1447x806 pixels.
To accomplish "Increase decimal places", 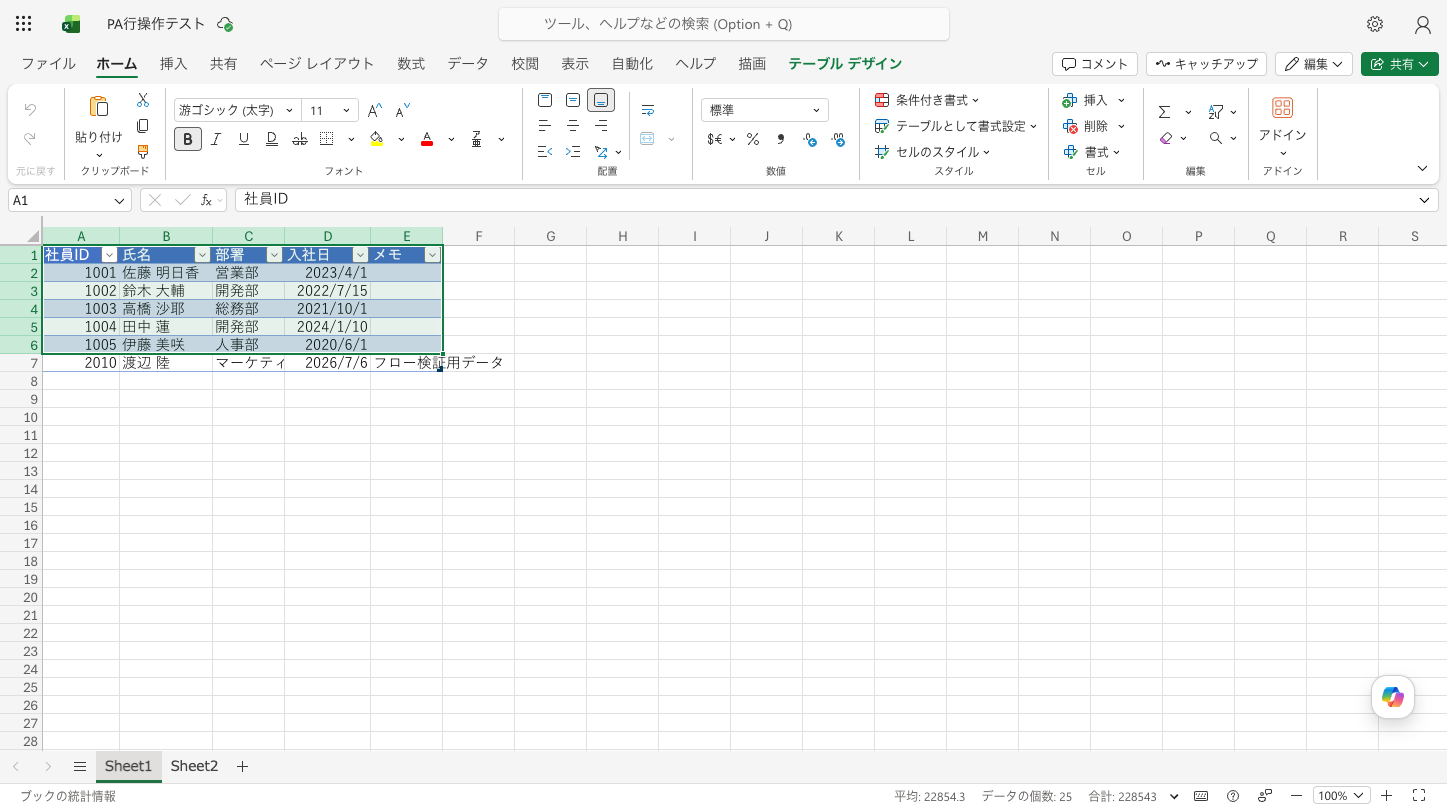I will (x=810, y=139).
